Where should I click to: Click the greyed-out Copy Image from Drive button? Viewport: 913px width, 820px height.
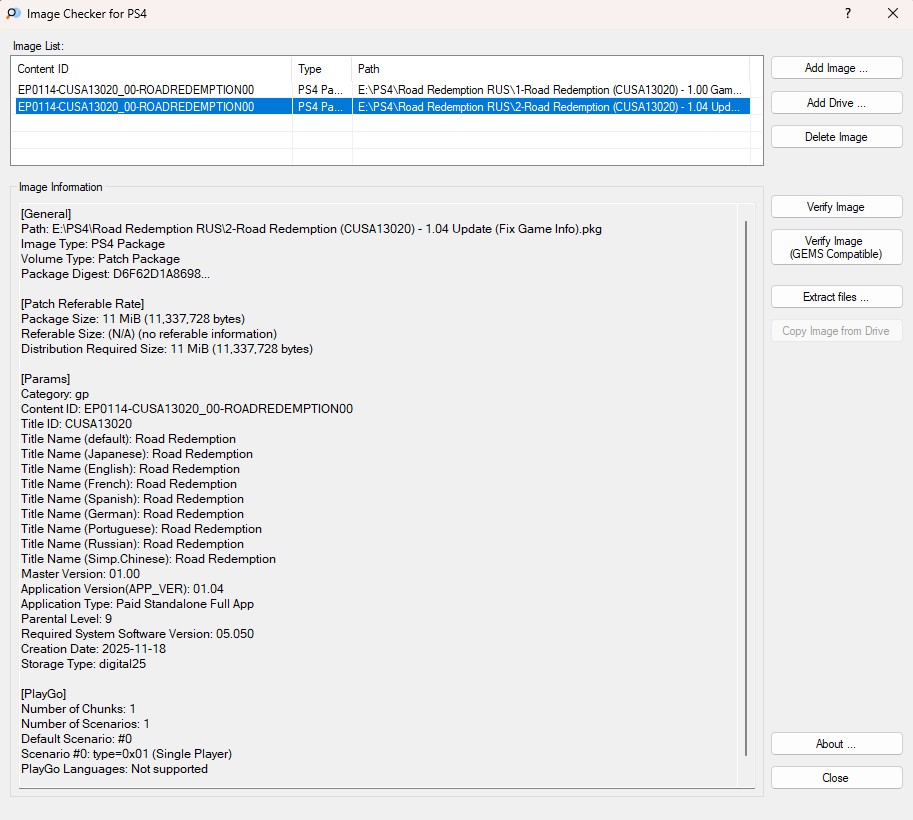[x=836, y=331]
